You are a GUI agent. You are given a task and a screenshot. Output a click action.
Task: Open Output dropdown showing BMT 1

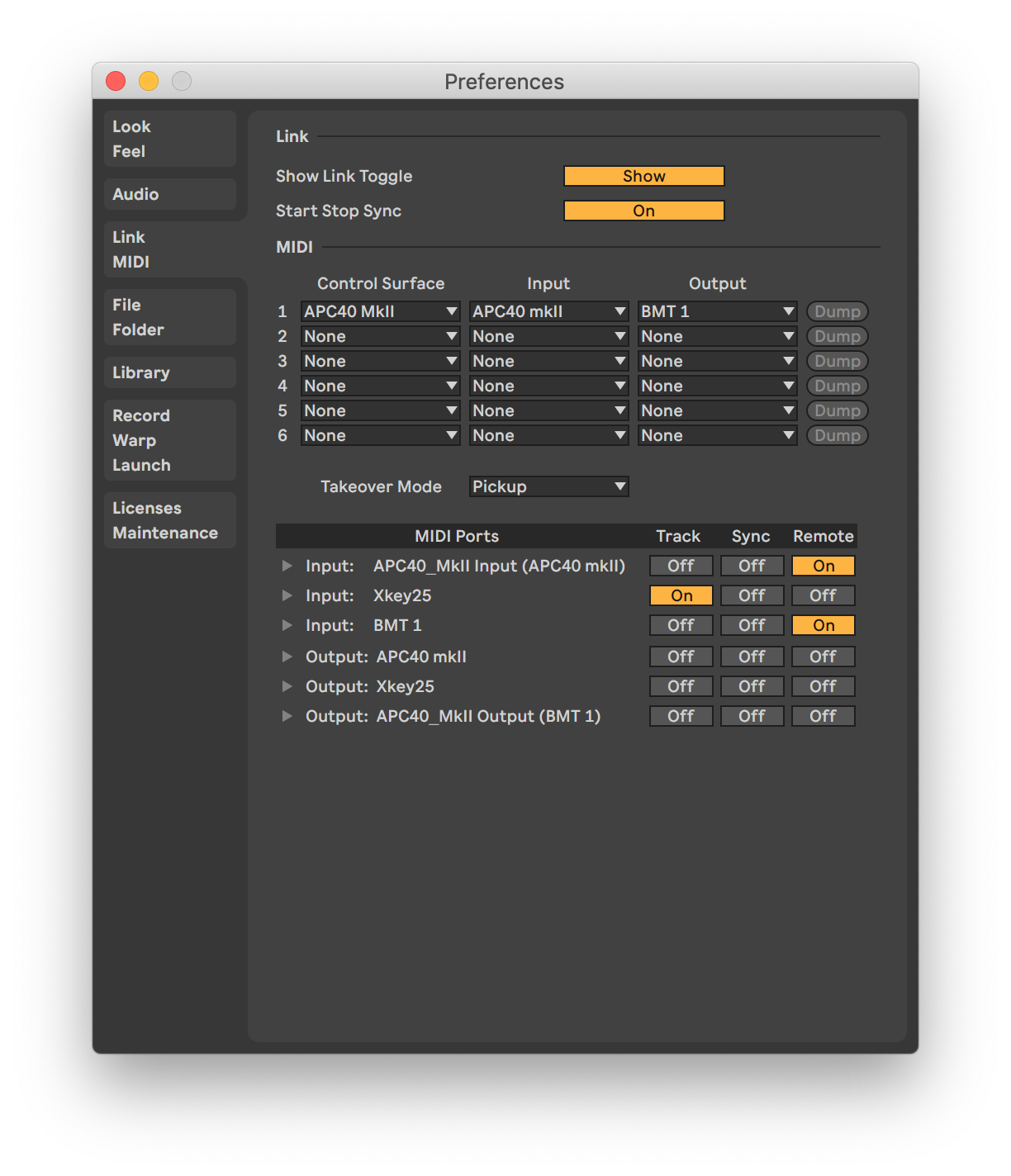(717, 311)
